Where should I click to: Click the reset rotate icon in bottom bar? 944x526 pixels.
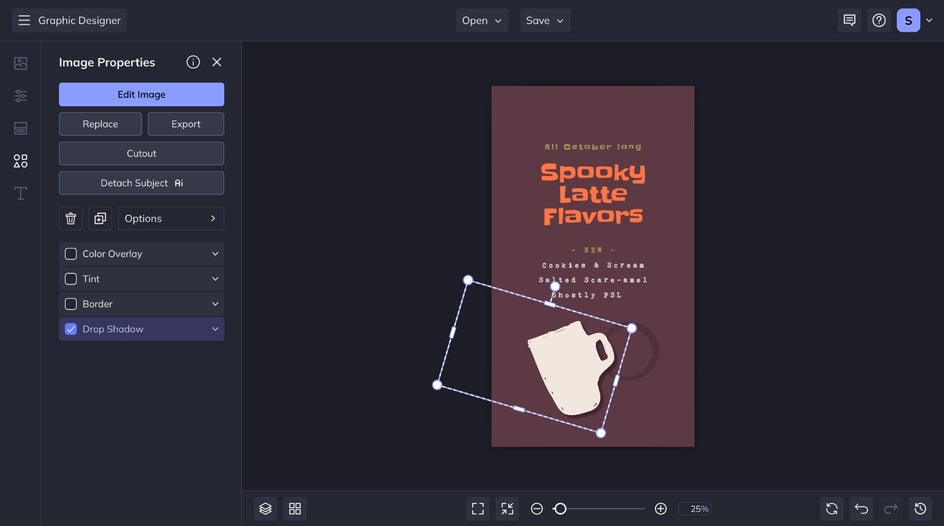(x=832, y=509)
